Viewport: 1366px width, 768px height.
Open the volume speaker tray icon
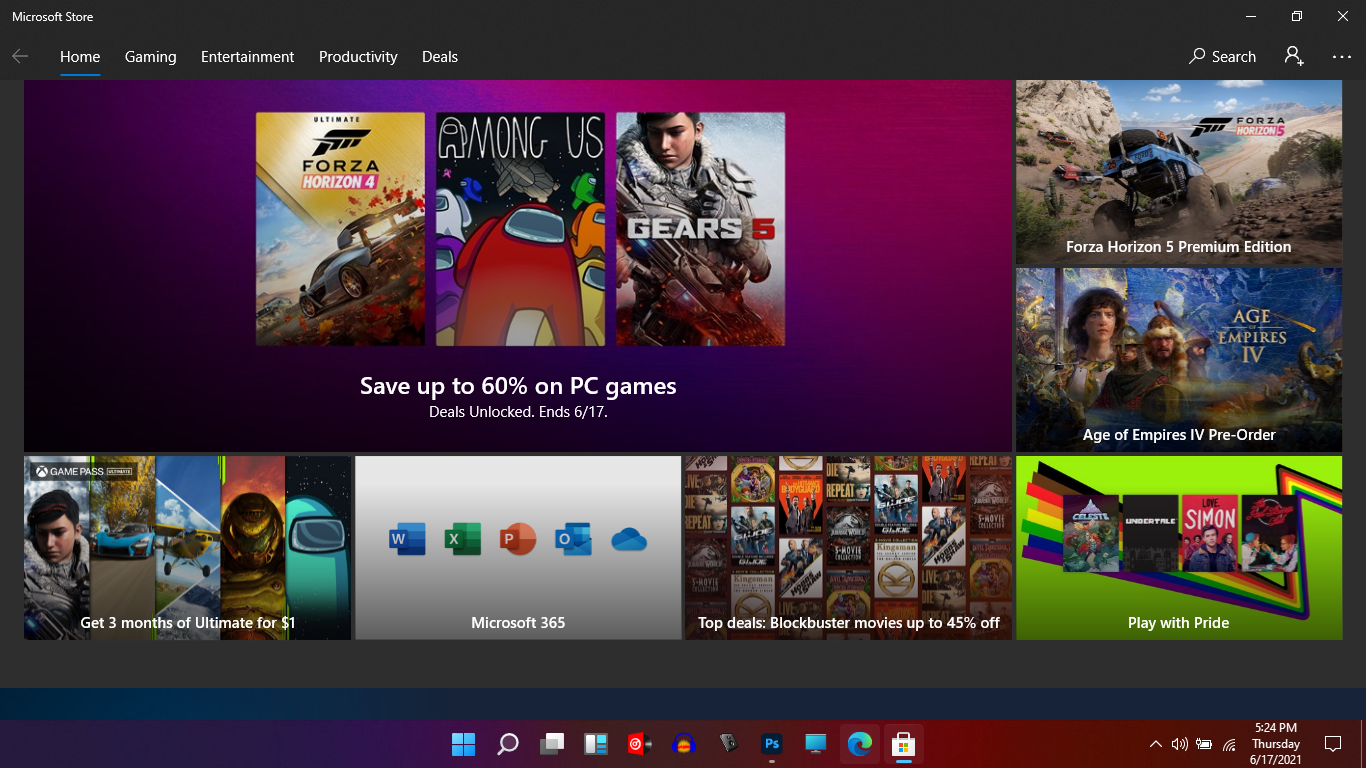[1179, 744]
